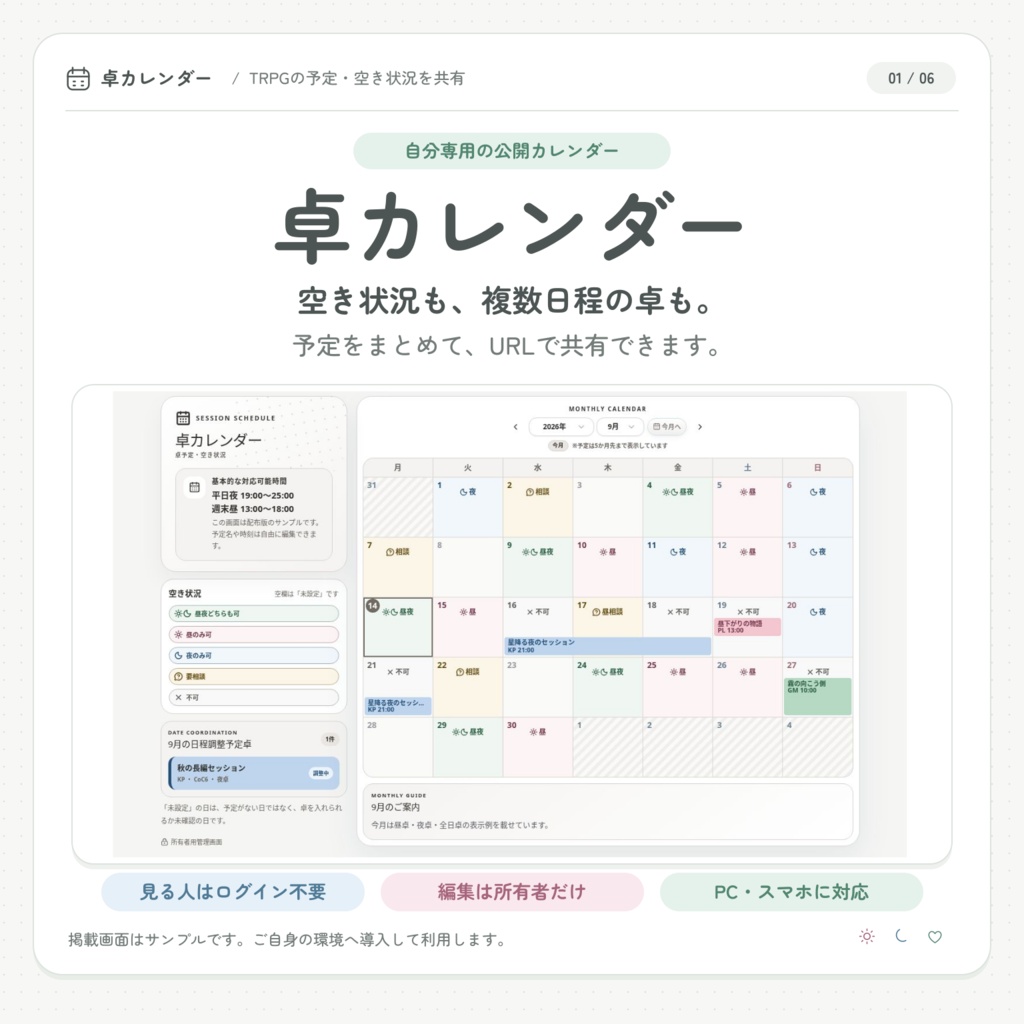Click the 調整中 status badge
The height and width of the screenshot is (1024, 1024).
point(320,773)
